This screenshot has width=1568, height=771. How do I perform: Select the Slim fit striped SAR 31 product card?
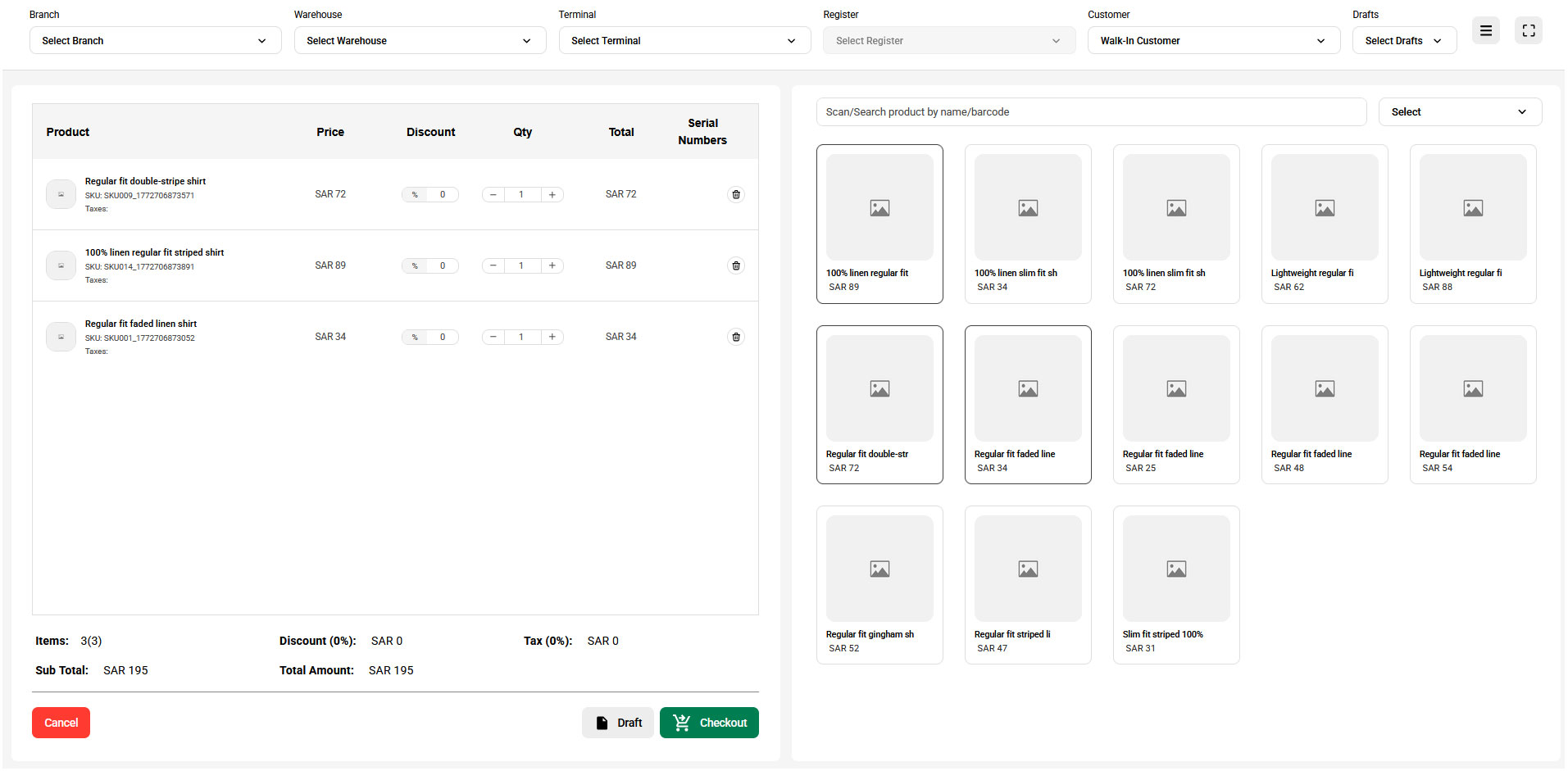pyautogui.click(x=1175, y=585)
